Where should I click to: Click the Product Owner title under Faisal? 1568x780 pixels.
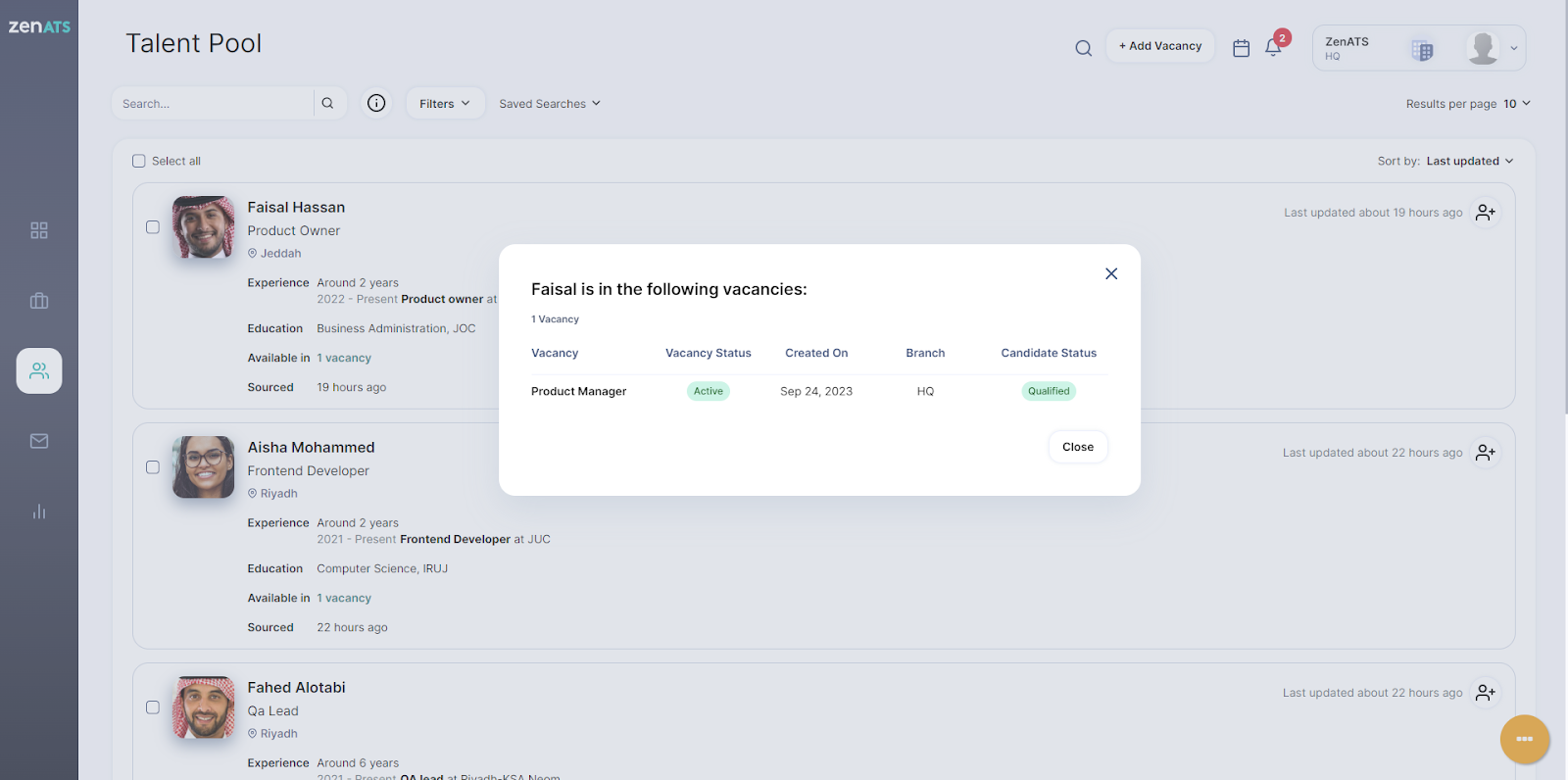click(x=293, y=231)
